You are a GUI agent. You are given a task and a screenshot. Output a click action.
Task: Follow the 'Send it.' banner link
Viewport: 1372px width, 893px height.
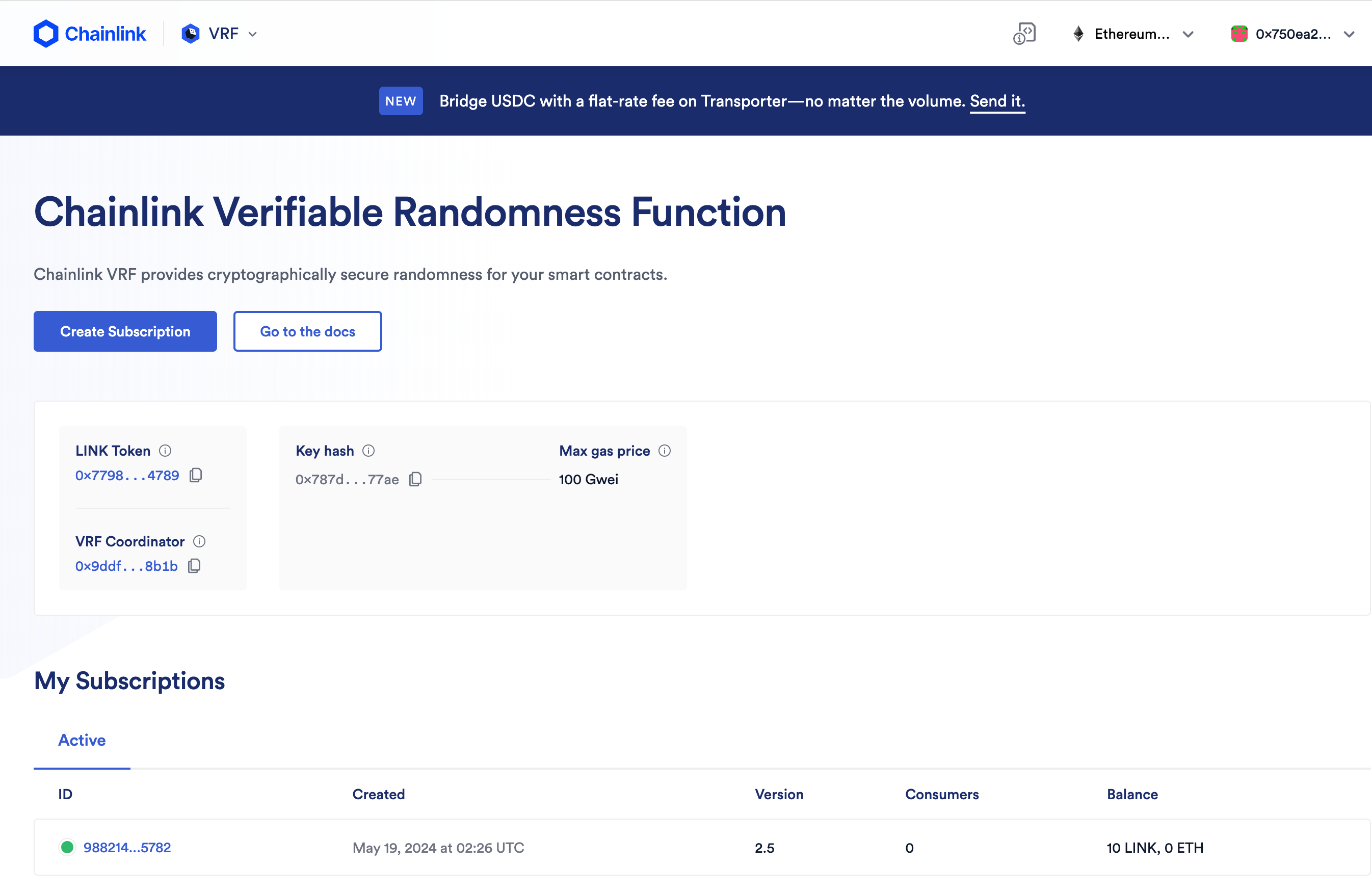coord(997,101)
